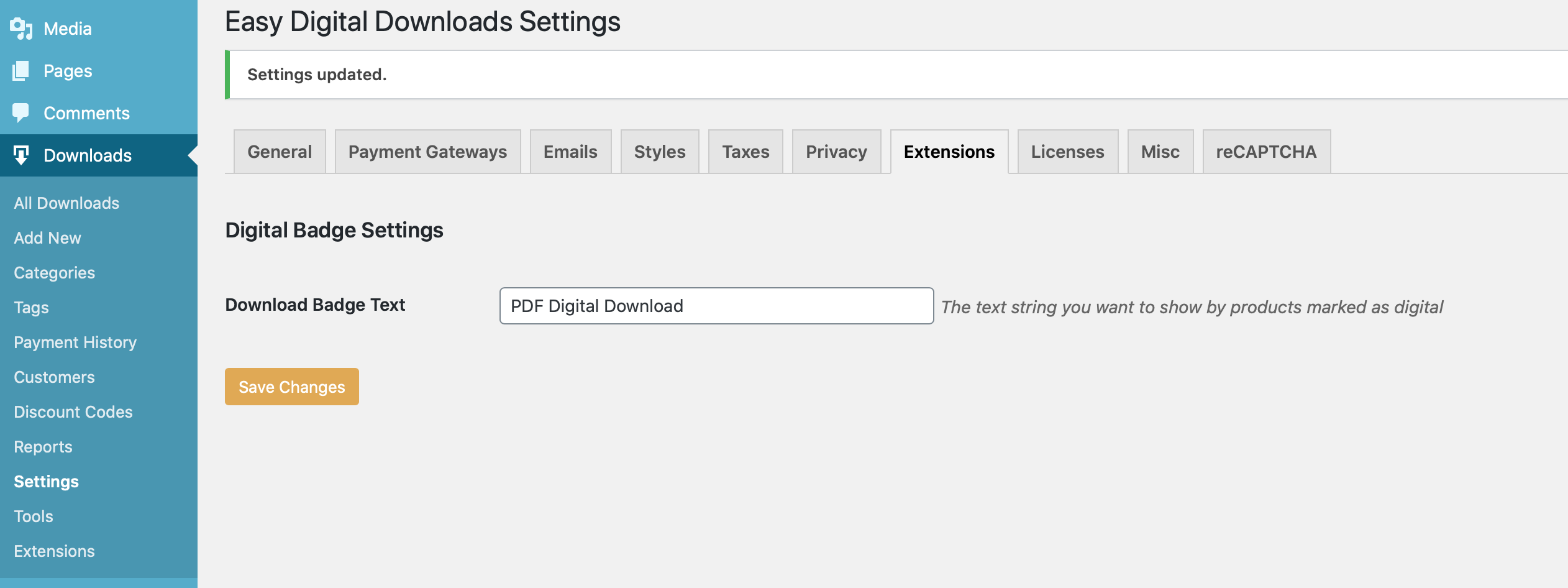The image size is (1568, 588).
Task: Go to Discount Codes page
Action: [73, 412]
